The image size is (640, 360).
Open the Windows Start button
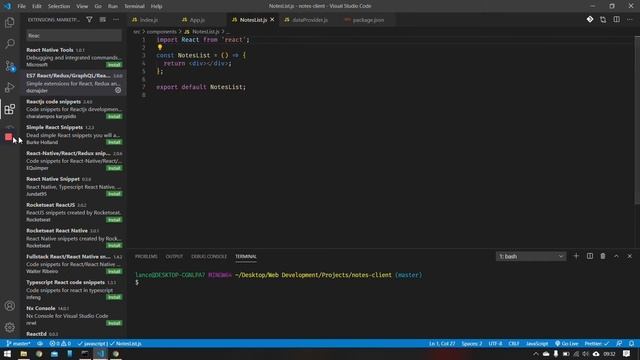click(7, 353)
